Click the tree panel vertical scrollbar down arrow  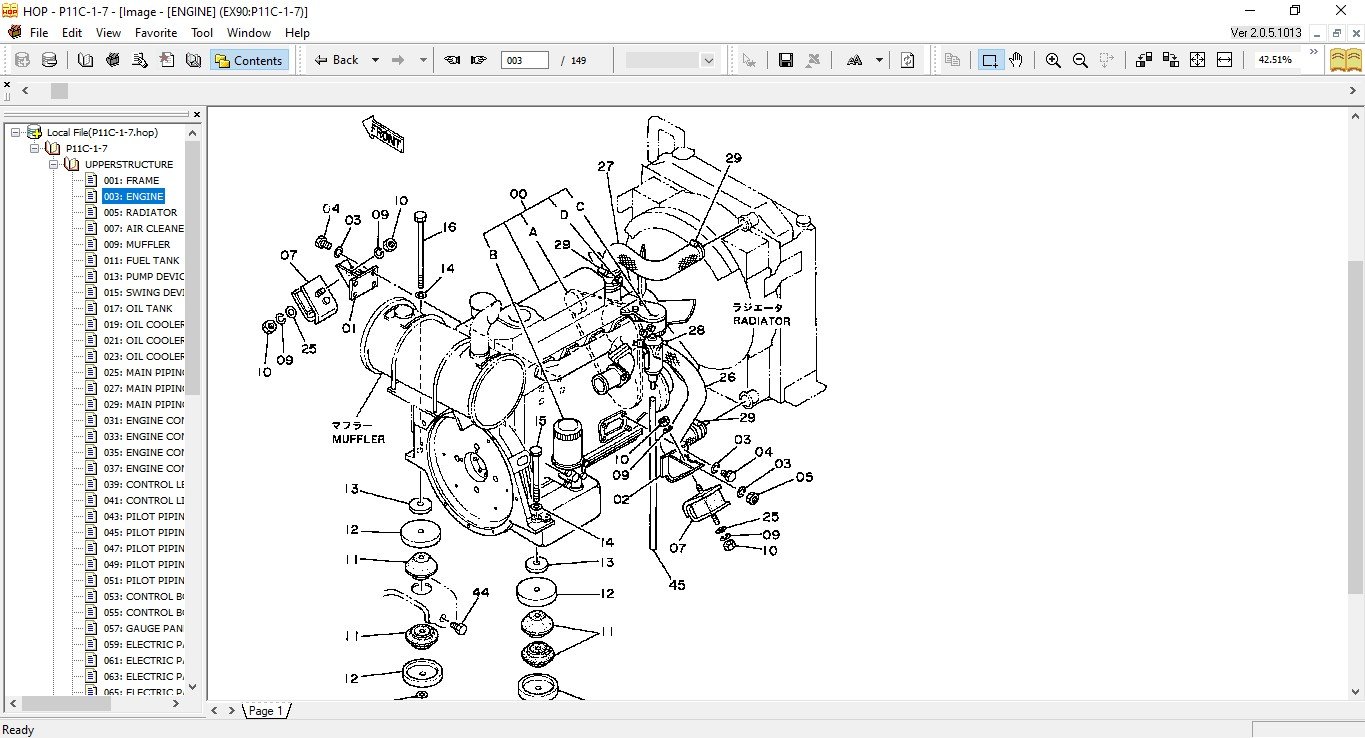(193, 687)
